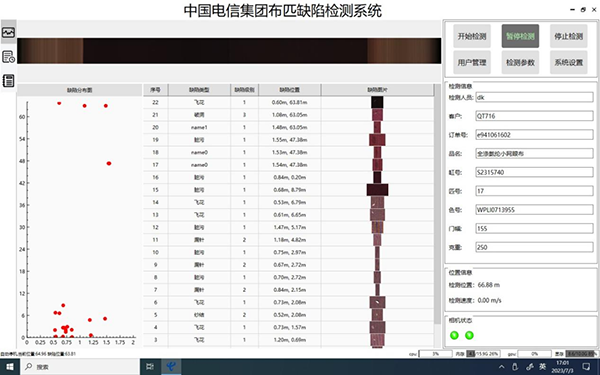
Task: Open 用户管理 user management
Action: click(472, 62)
